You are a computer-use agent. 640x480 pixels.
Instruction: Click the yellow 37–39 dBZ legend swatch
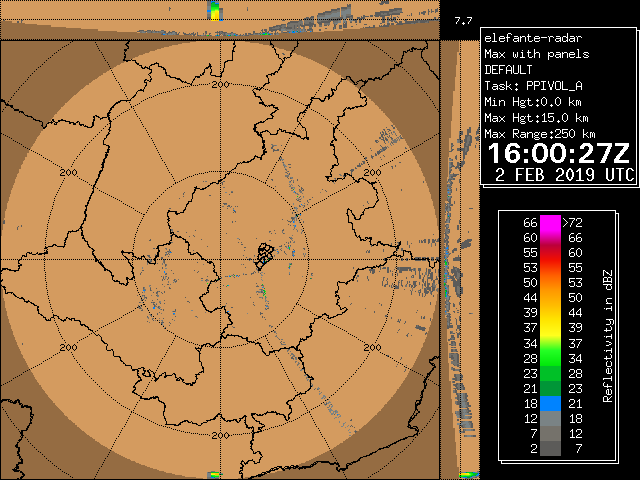pos(551,327)
